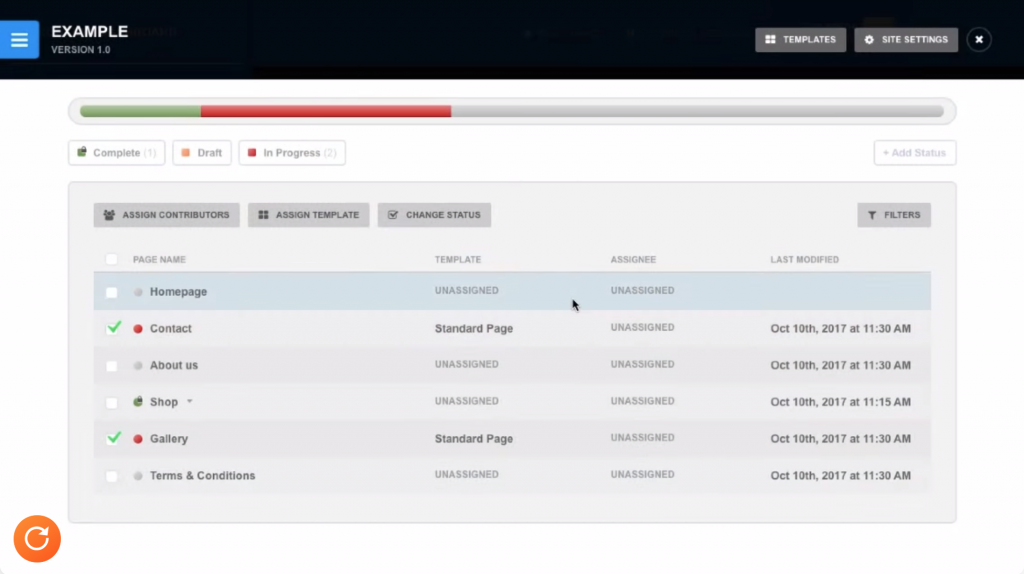
Task: Click the Assign Contributors button
Action: click(166, 215)
